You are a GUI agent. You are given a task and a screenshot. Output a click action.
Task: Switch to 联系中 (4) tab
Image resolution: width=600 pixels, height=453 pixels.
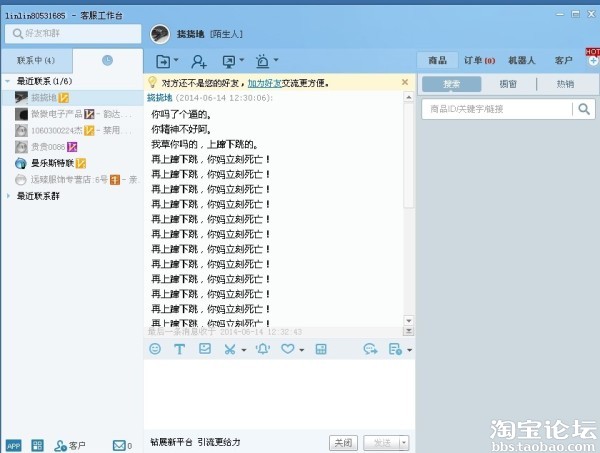click(x=36, y=60)
